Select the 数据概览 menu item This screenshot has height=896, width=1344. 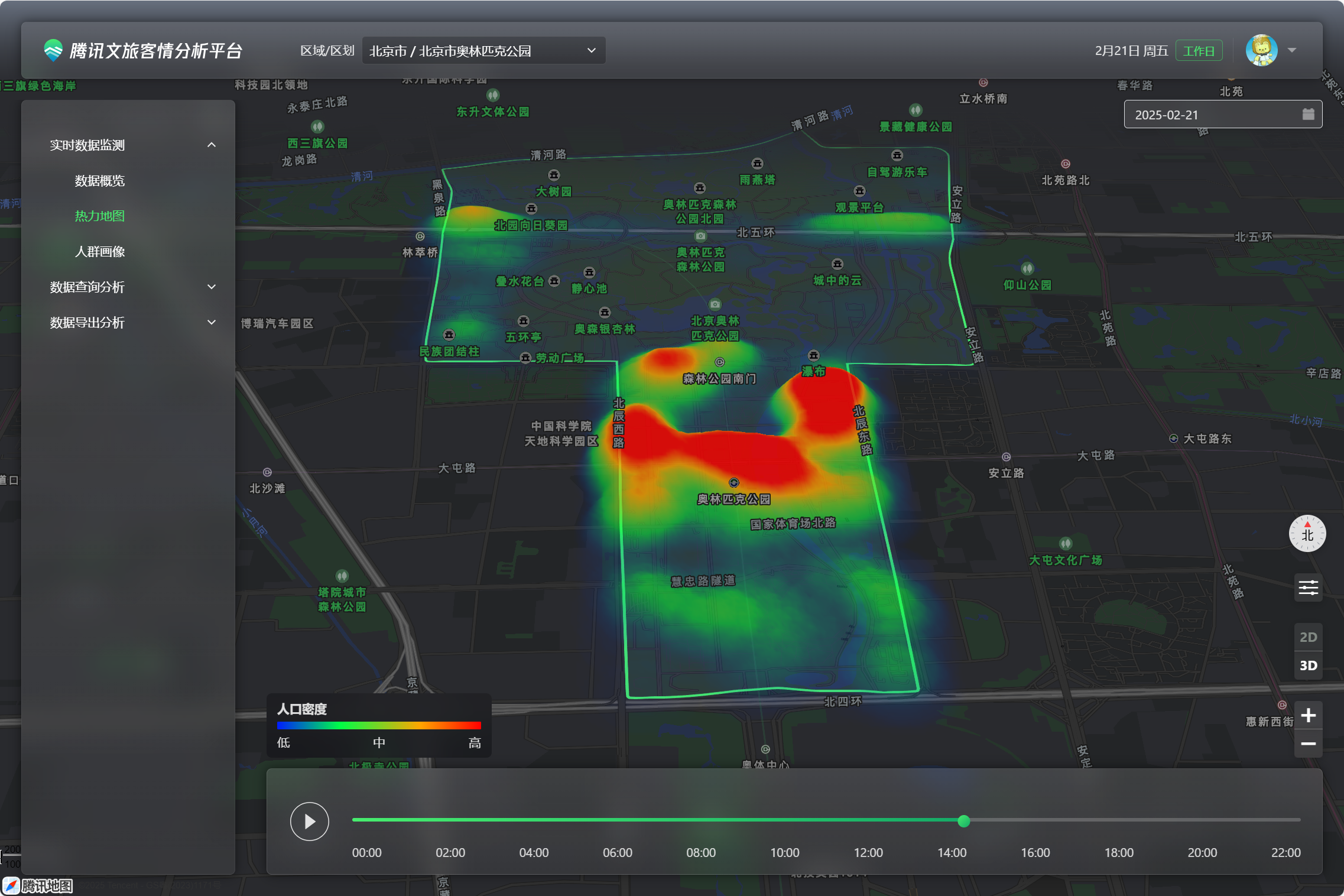pos(99,180)
